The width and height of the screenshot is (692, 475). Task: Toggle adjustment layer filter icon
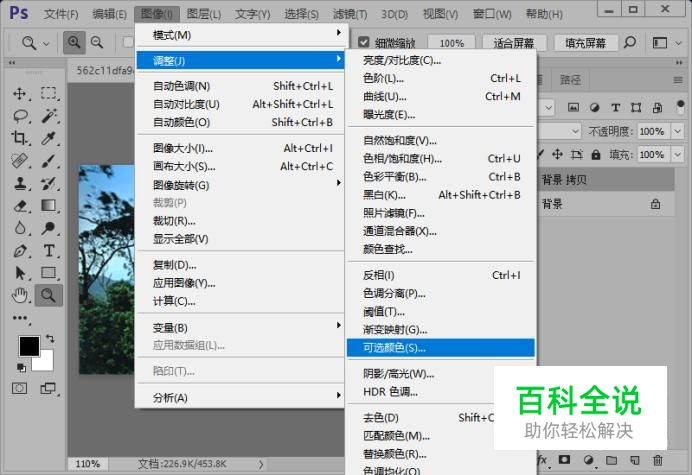coord(594,107)
